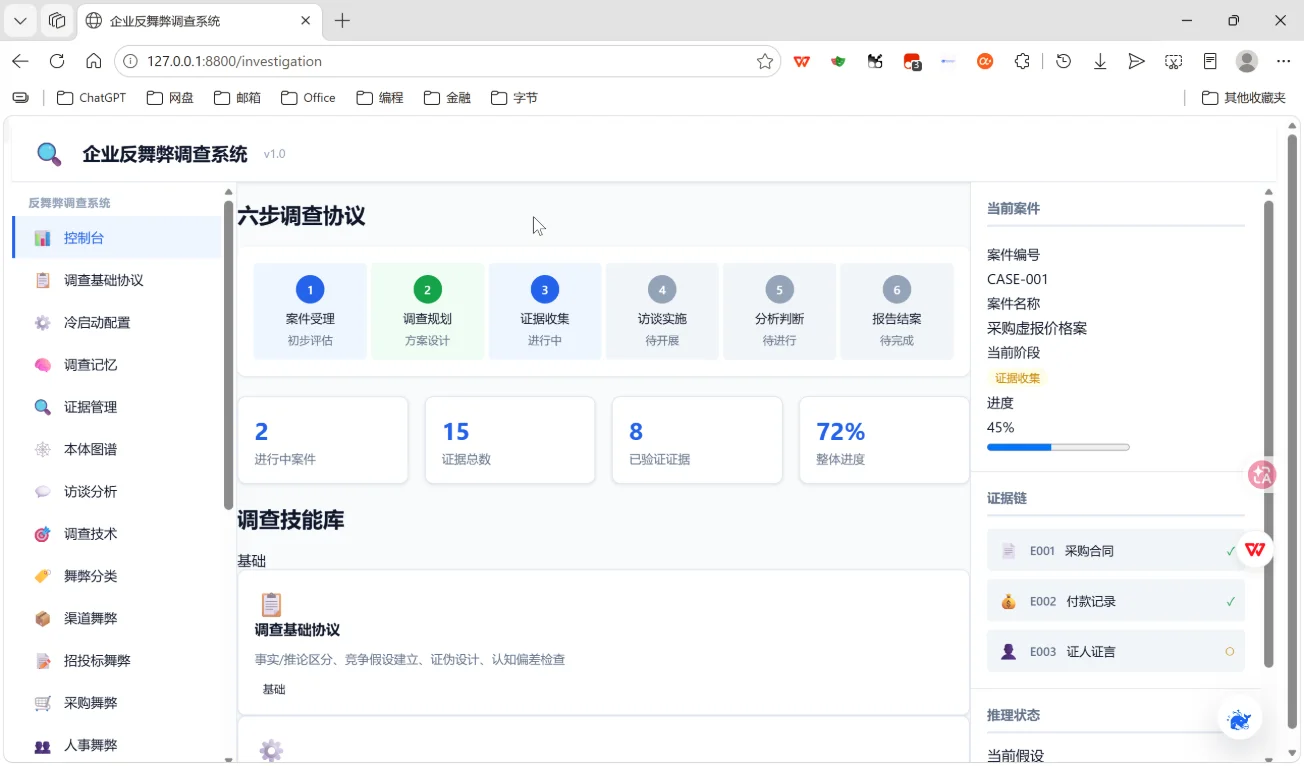The width and height of the screenshot is (1304, 766).
Task: Open browser history clock icon
Action: (1064, 61)
